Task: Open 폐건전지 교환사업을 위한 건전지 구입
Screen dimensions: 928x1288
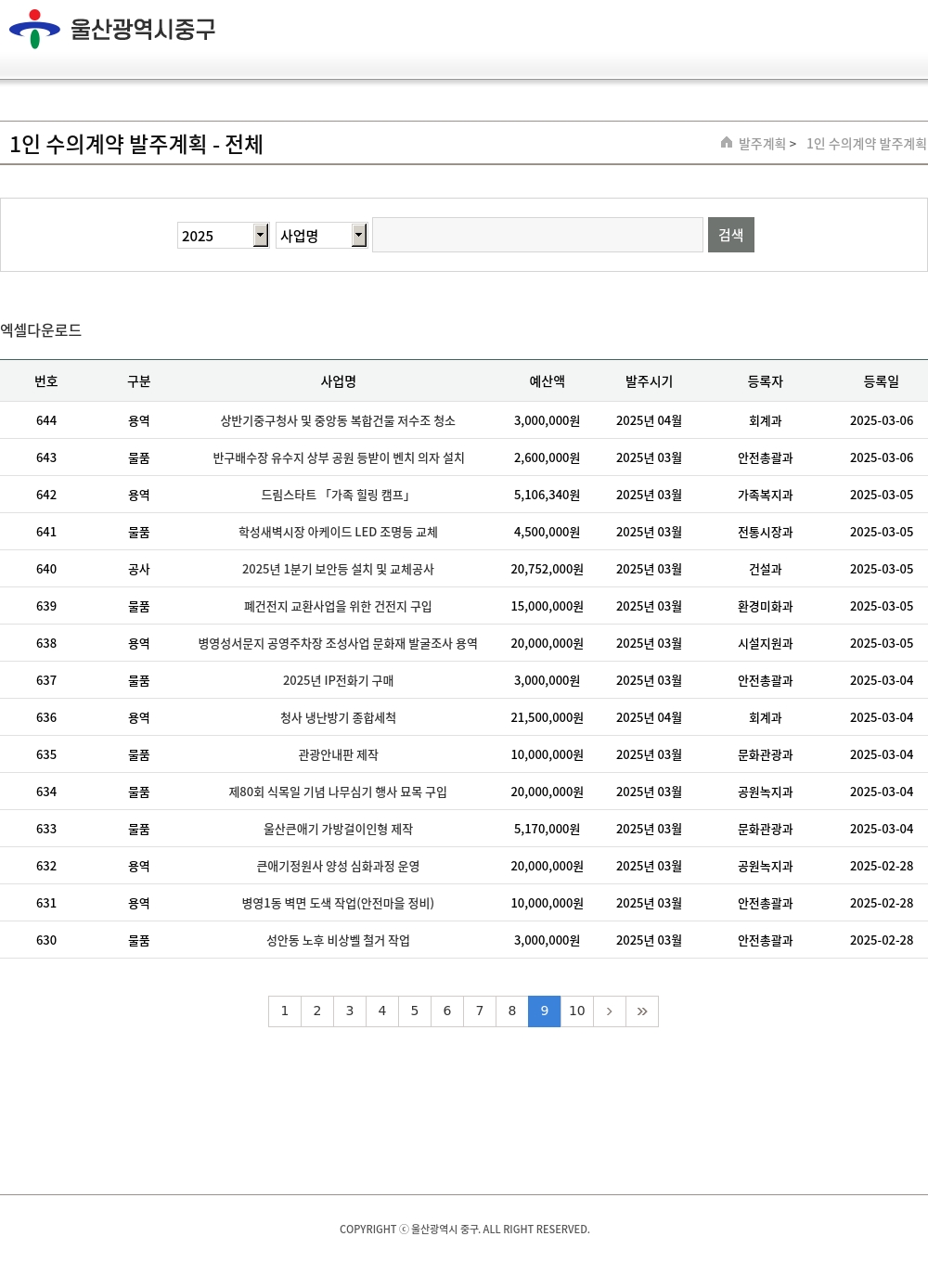Action: tap(338, 606)
